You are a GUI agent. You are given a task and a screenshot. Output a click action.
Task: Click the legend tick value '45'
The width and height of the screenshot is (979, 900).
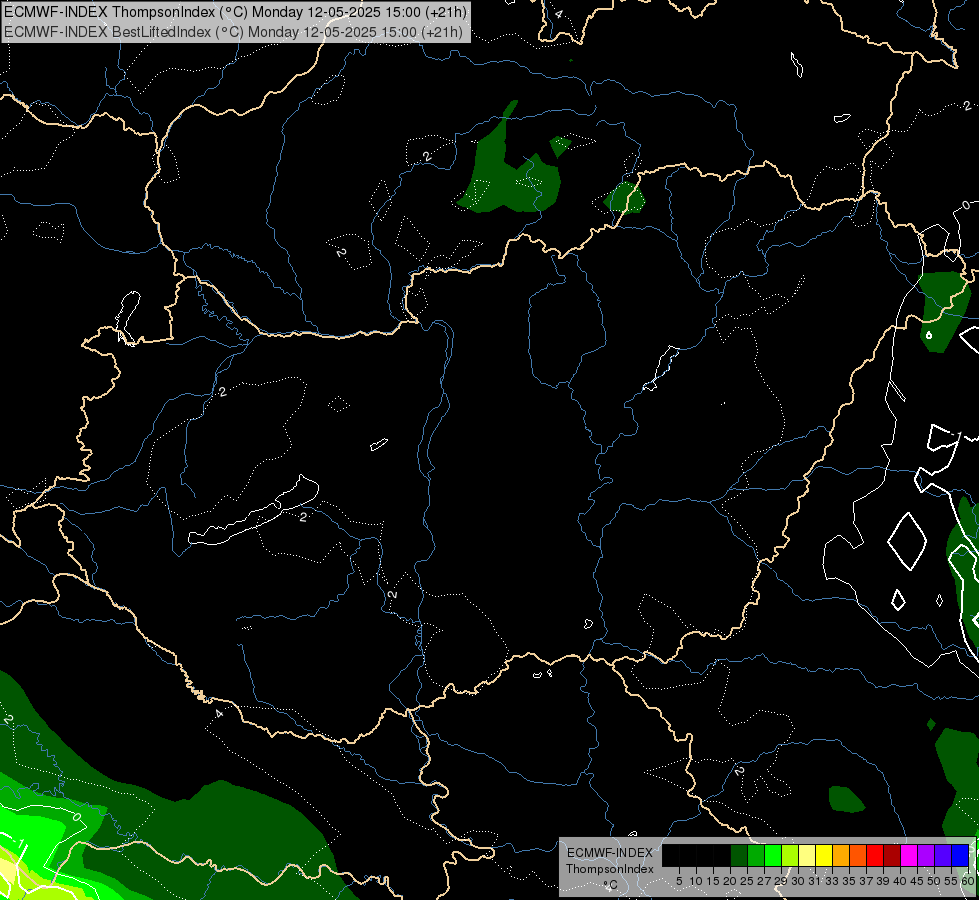click(x=917, y=881)
